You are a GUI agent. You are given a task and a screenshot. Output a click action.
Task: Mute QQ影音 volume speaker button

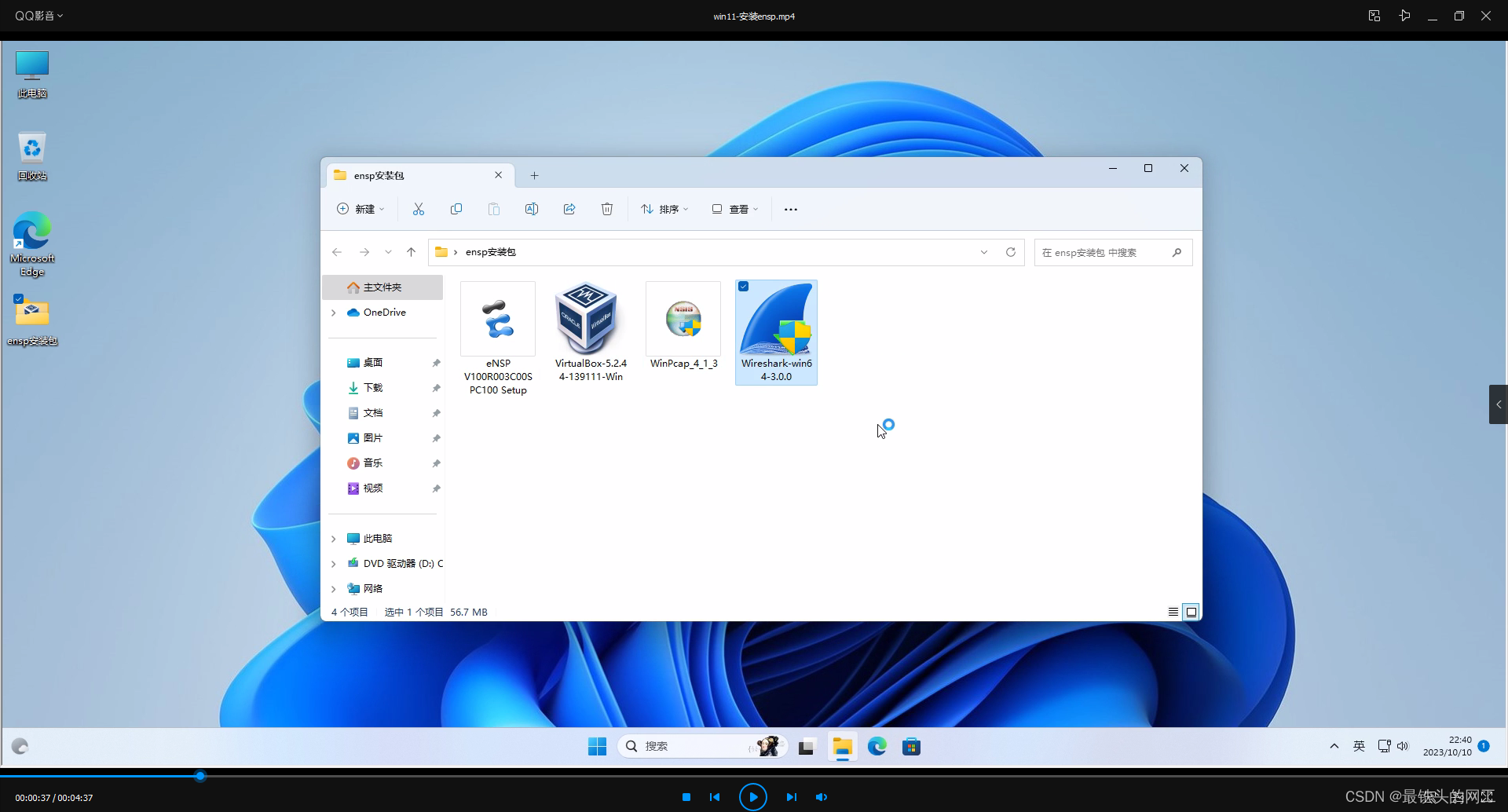click(822, 797)
